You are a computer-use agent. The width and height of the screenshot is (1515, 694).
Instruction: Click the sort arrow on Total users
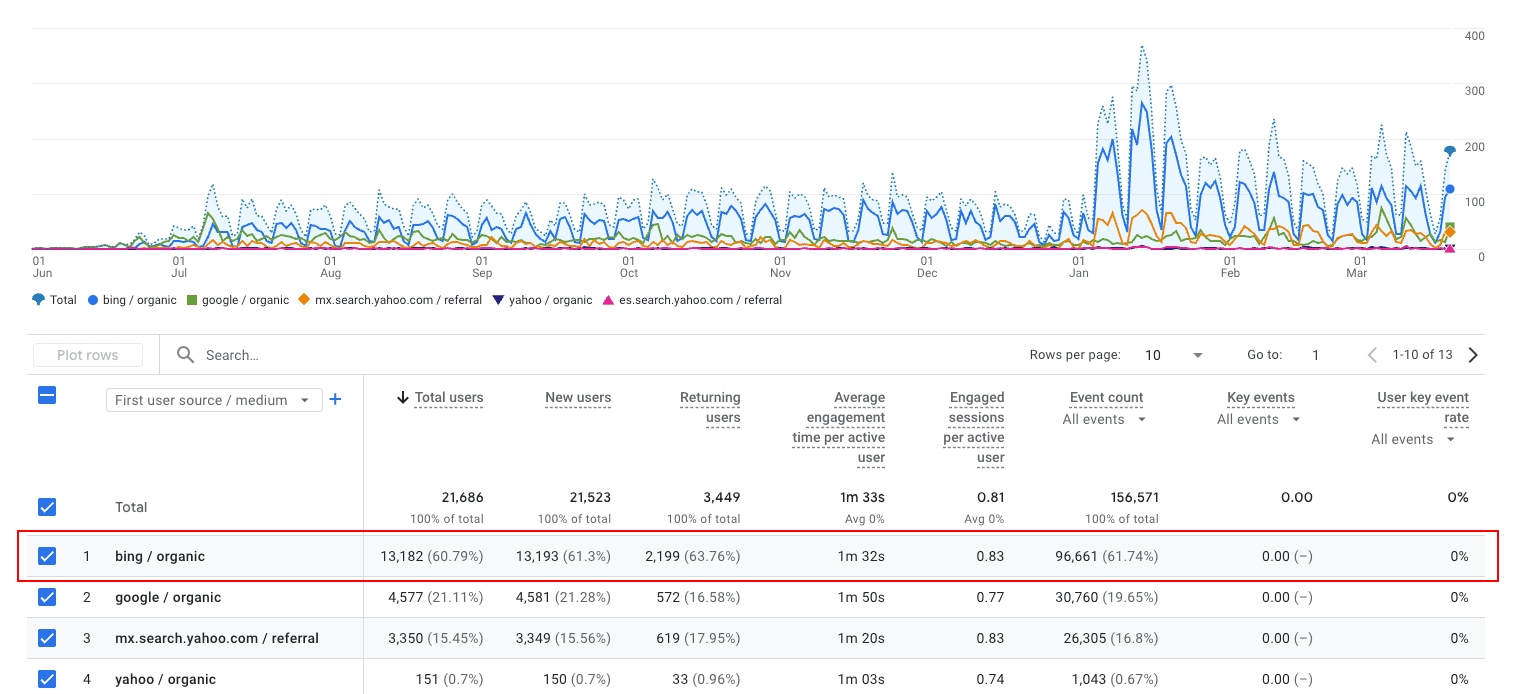(402, 397)
